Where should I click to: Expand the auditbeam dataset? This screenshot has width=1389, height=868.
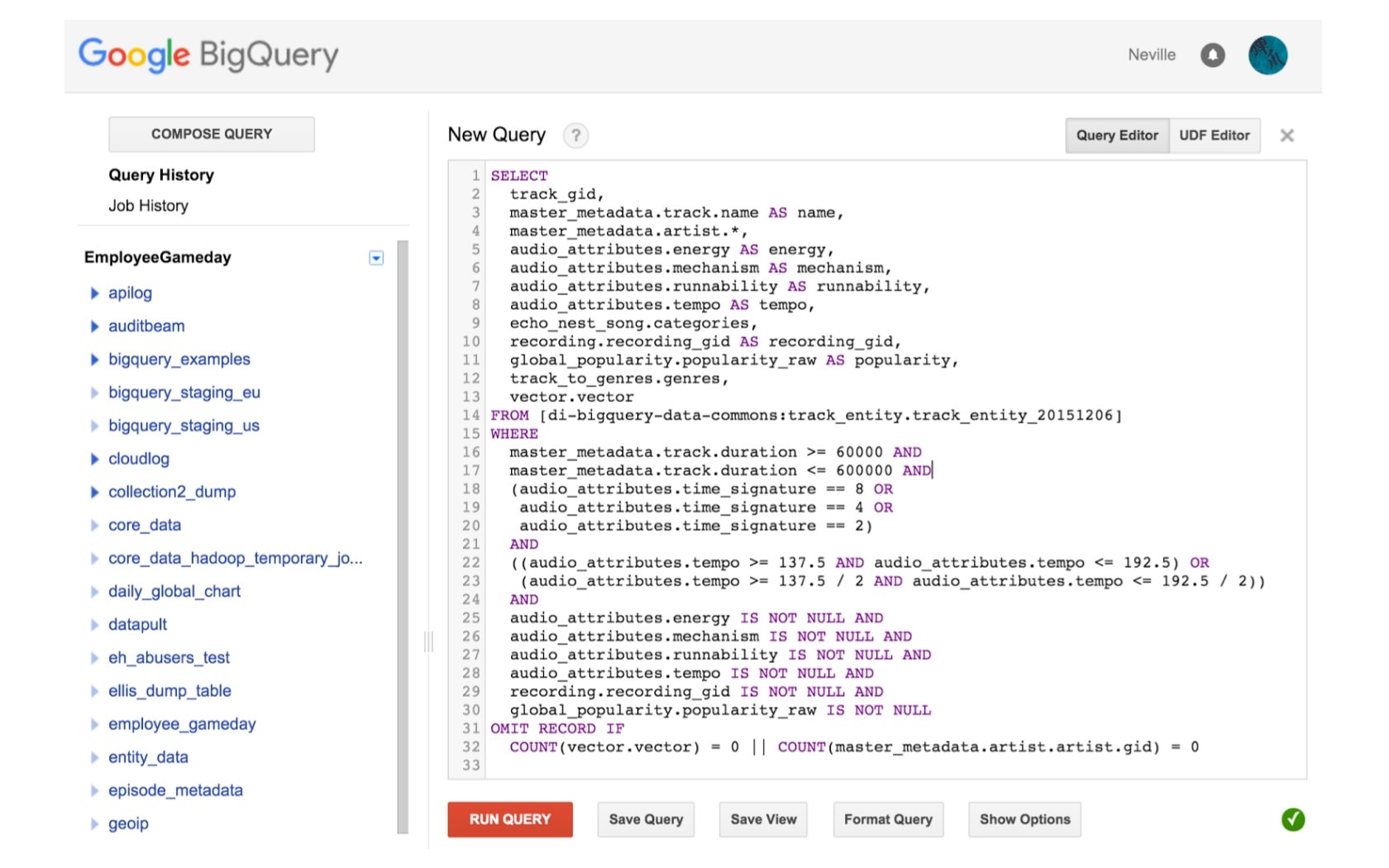point(94,327)
